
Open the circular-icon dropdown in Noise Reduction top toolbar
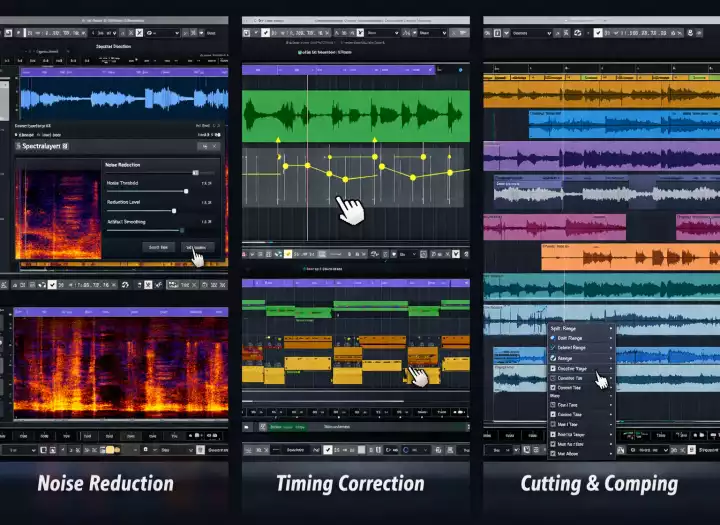pos(163,33)
